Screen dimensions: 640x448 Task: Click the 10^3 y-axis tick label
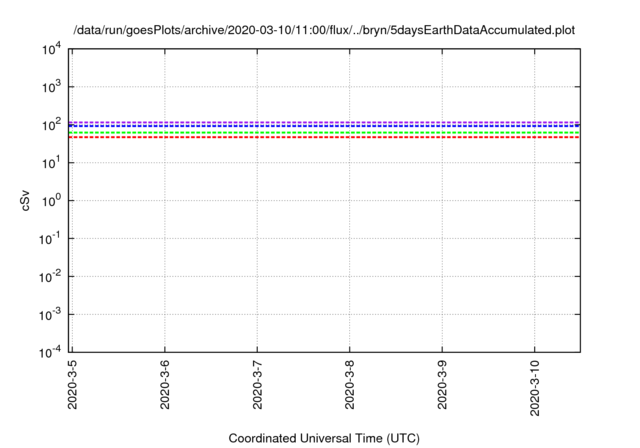(x=51, y=87)
